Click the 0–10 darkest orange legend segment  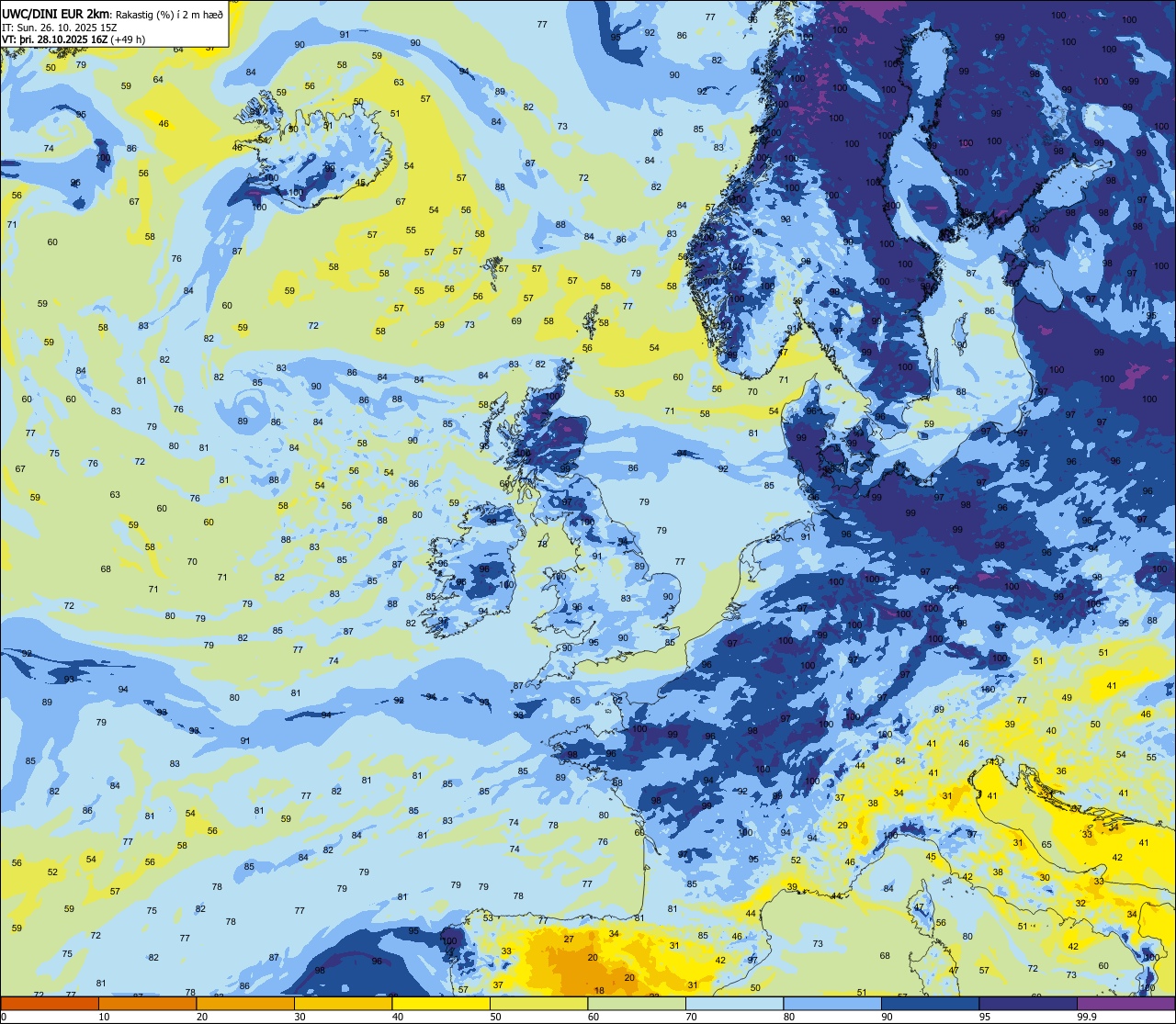(x=50, y=1004)
